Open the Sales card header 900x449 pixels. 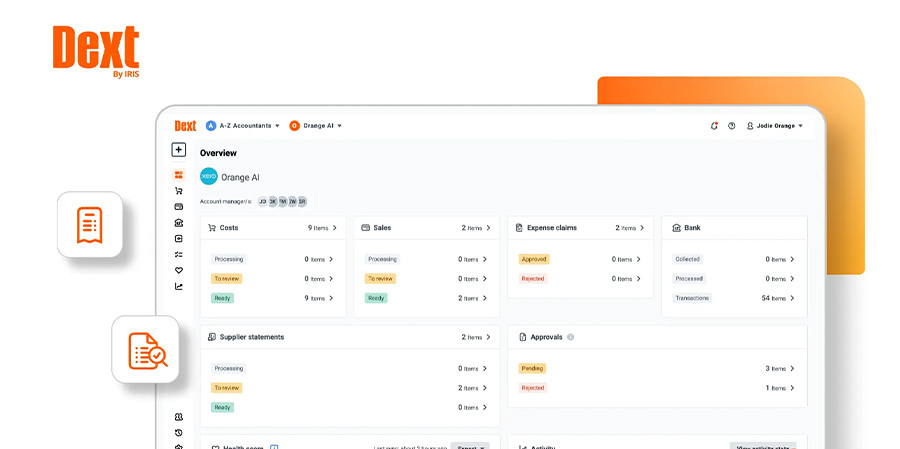click(x=426, y=228)
